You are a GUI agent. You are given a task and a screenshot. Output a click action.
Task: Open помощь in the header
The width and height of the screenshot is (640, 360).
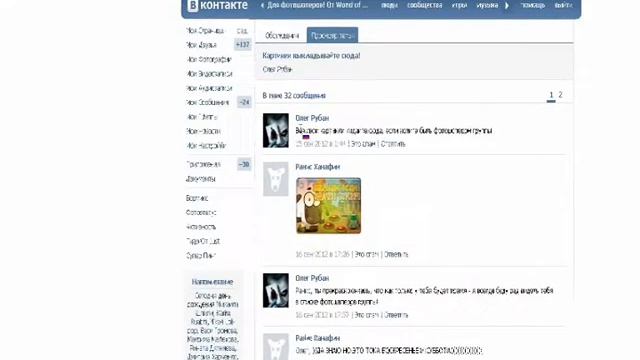tap(533, 5)
